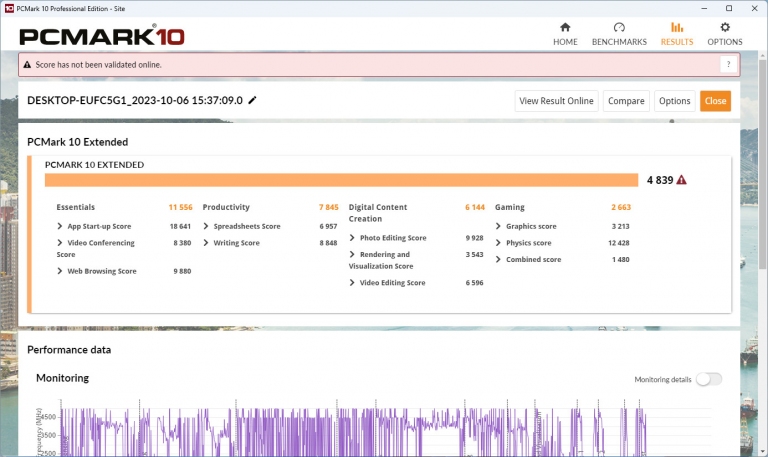Viewport: 768px width, 457px height.
Task: Click the result name DESKTOP-EUFC5G1_2023-10-06
Action: tap(135, 100)
